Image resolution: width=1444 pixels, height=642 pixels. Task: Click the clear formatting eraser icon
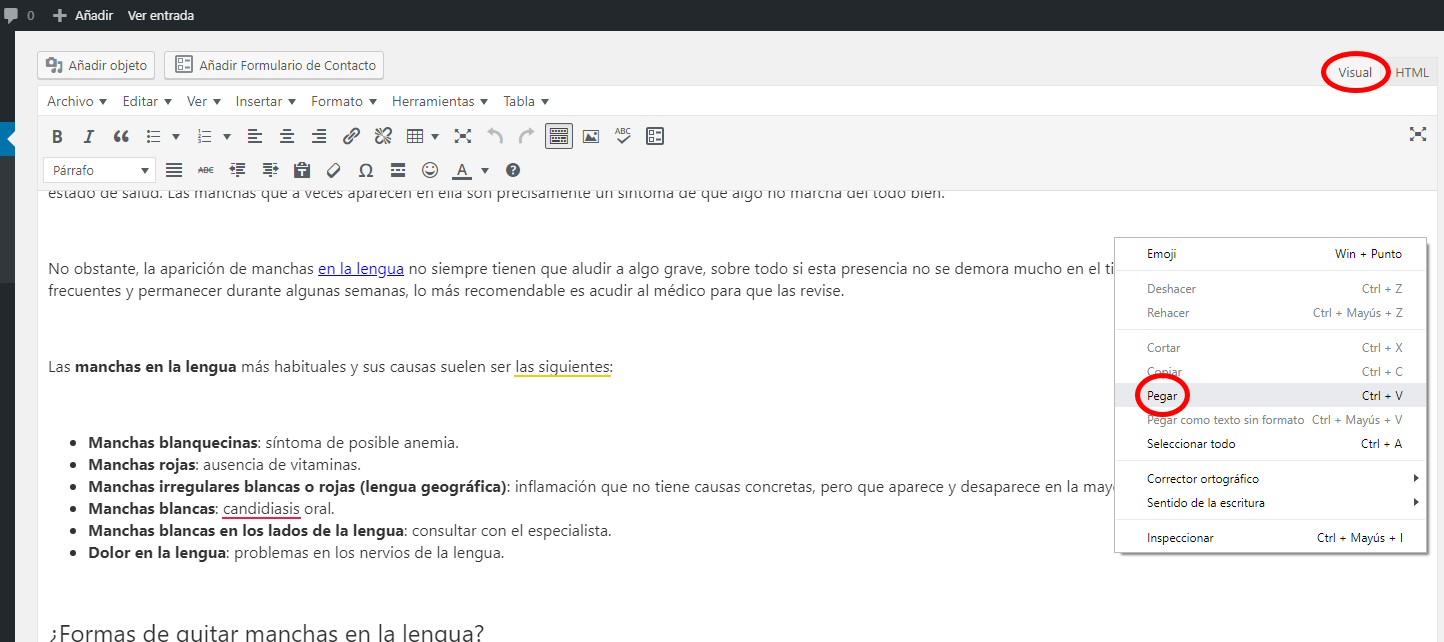pos(334,171)
